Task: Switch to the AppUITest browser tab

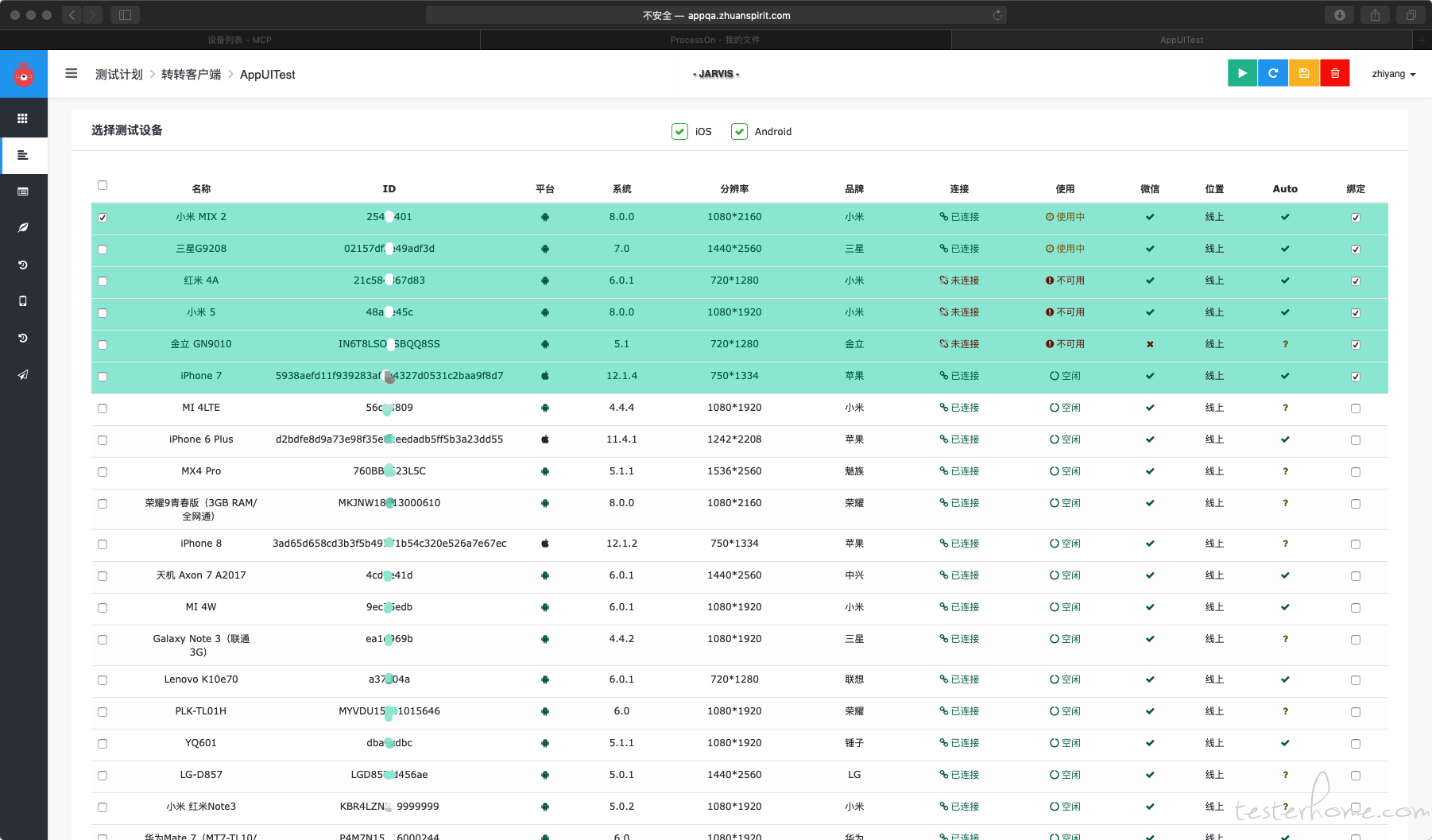Action: pos(1182,40)
